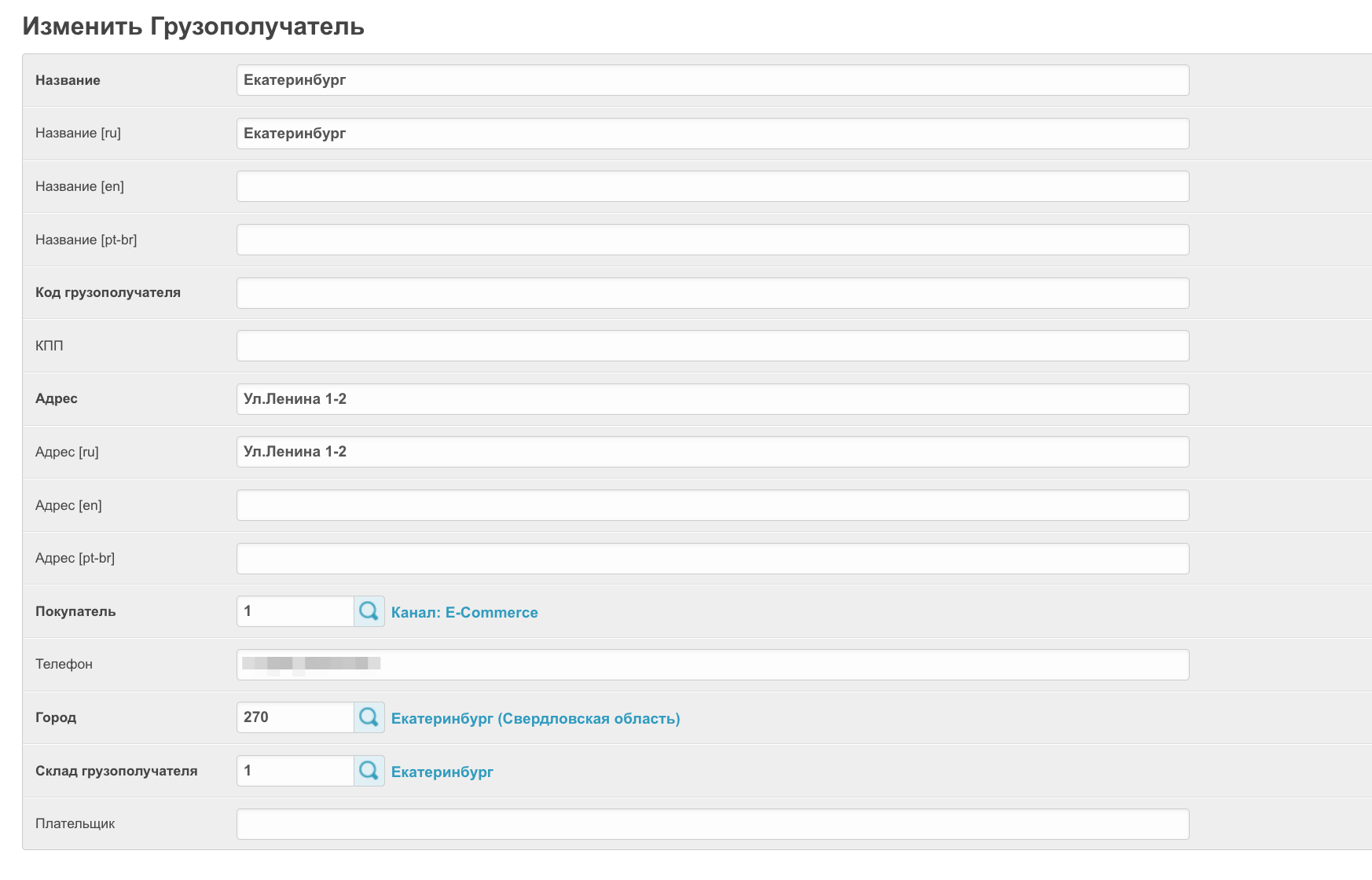1372x880 pixels.
Task: Click the Код грузополучателя input
Action: click(x=712, y=293)
